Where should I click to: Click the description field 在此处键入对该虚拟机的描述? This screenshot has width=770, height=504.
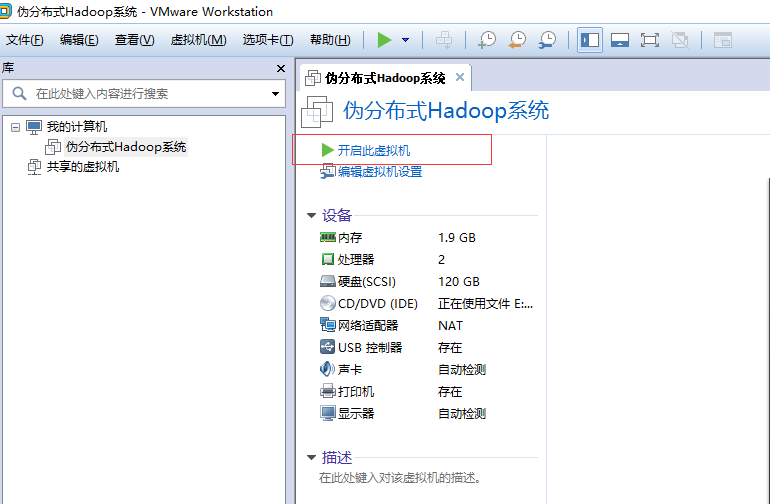click(x=400, y=477)
